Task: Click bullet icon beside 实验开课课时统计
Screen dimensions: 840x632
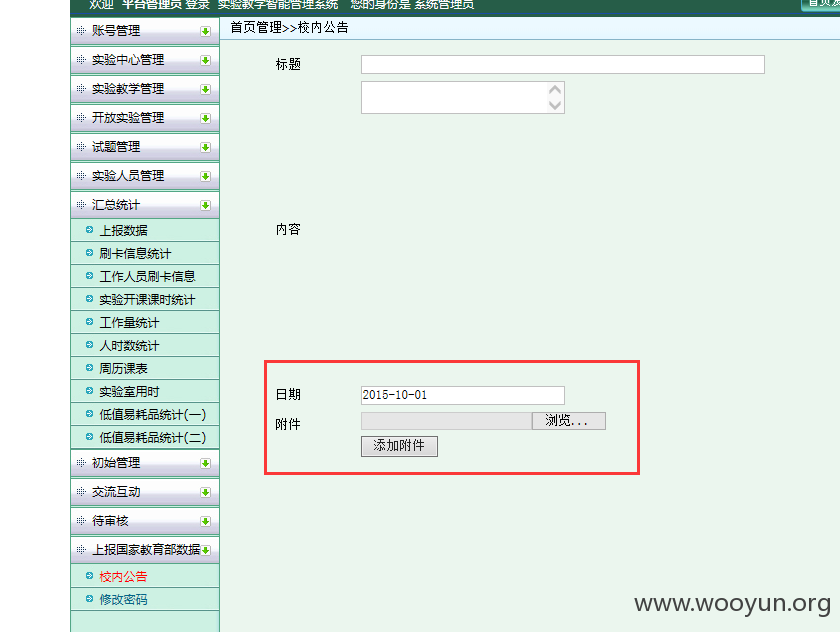Action: [x=89, y=299]
